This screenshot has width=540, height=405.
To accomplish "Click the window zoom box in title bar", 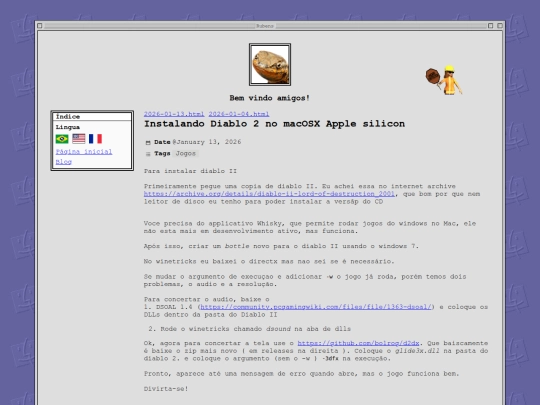I will [490, 26].
